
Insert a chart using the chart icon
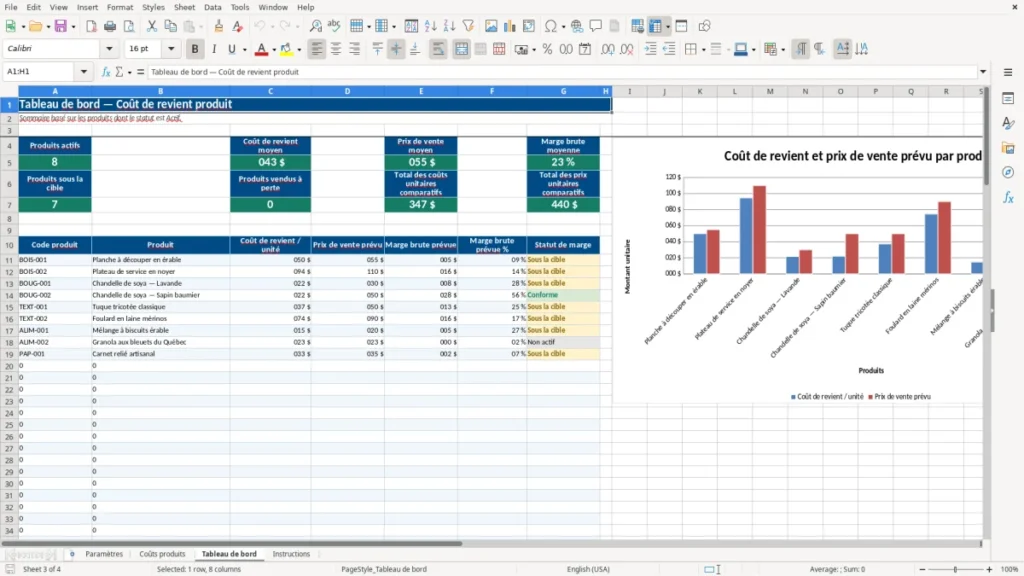[x=510, y=26]
